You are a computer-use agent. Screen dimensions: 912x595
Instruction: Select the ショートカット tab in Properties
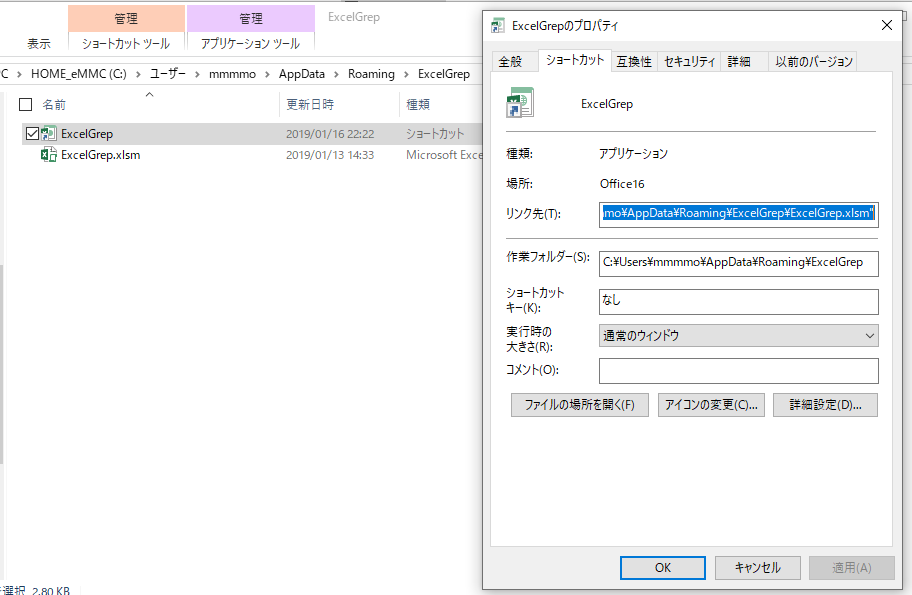click(575, 60)
